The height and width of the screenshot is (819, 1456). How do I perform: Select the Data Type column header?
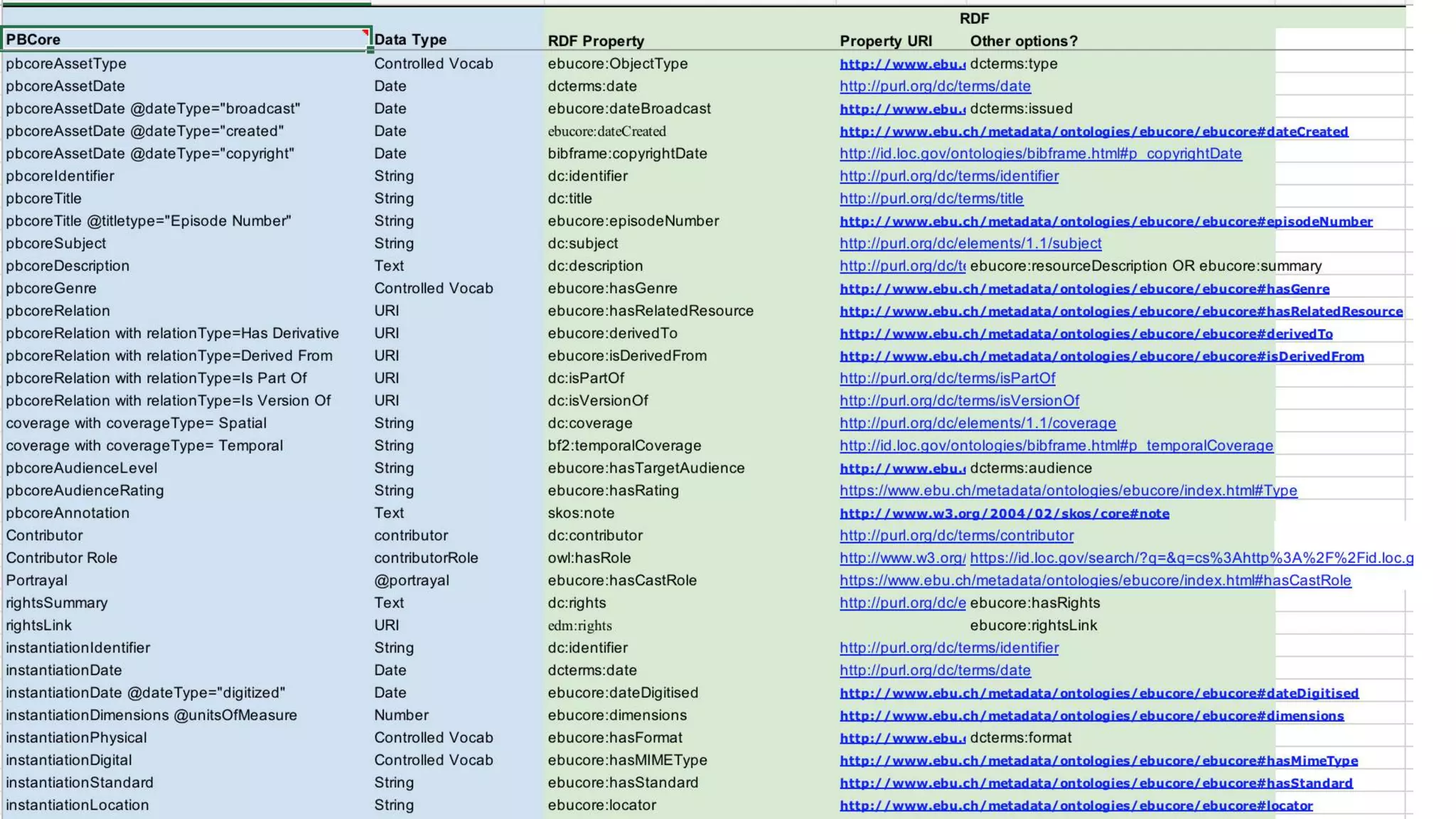tap(410, 40)
